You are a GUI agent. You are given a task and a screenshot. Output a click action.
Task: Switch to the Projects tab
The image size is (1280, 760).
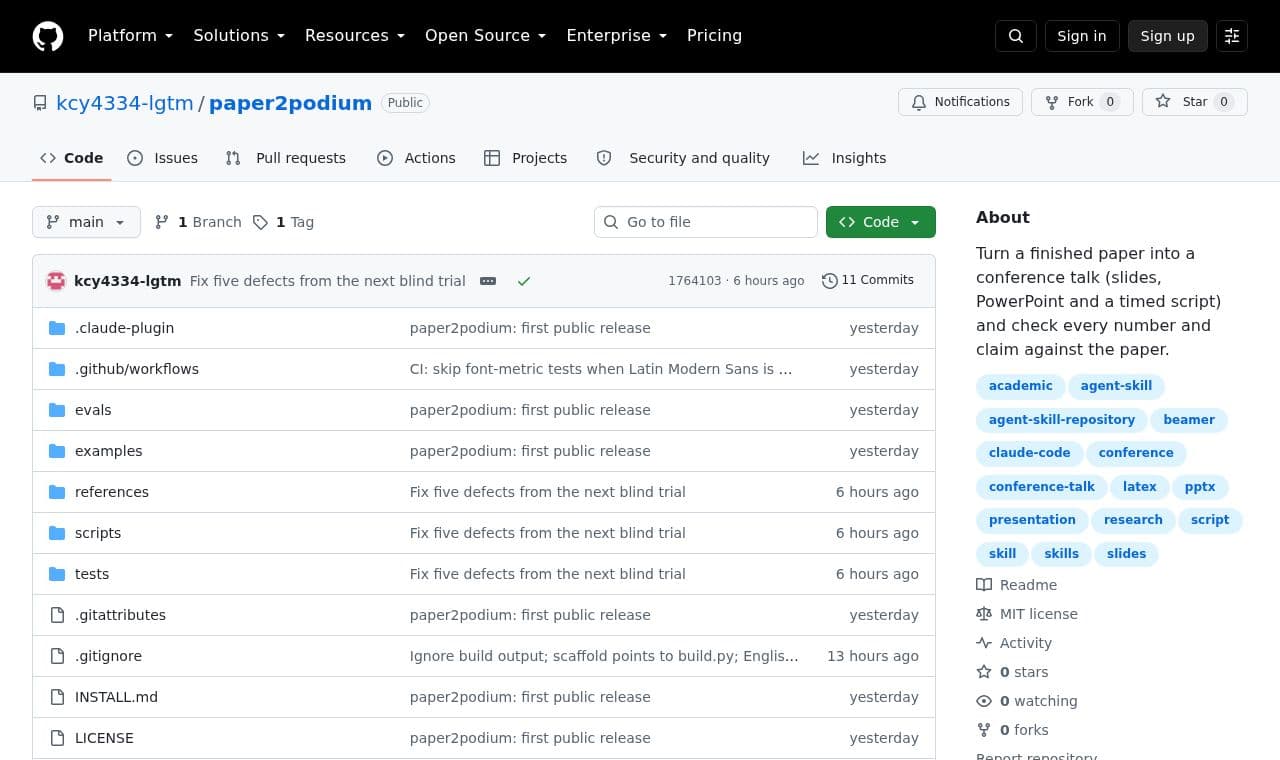tap(525, 158)
